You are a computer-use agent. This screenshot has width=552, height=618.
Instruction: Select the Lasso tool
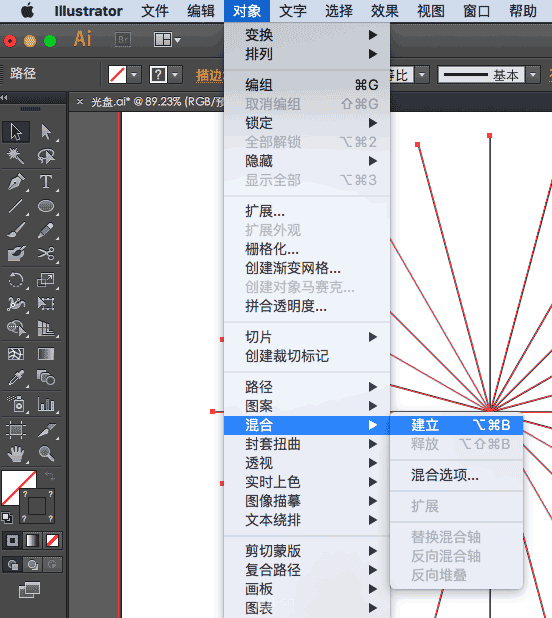tap(46, 156)
